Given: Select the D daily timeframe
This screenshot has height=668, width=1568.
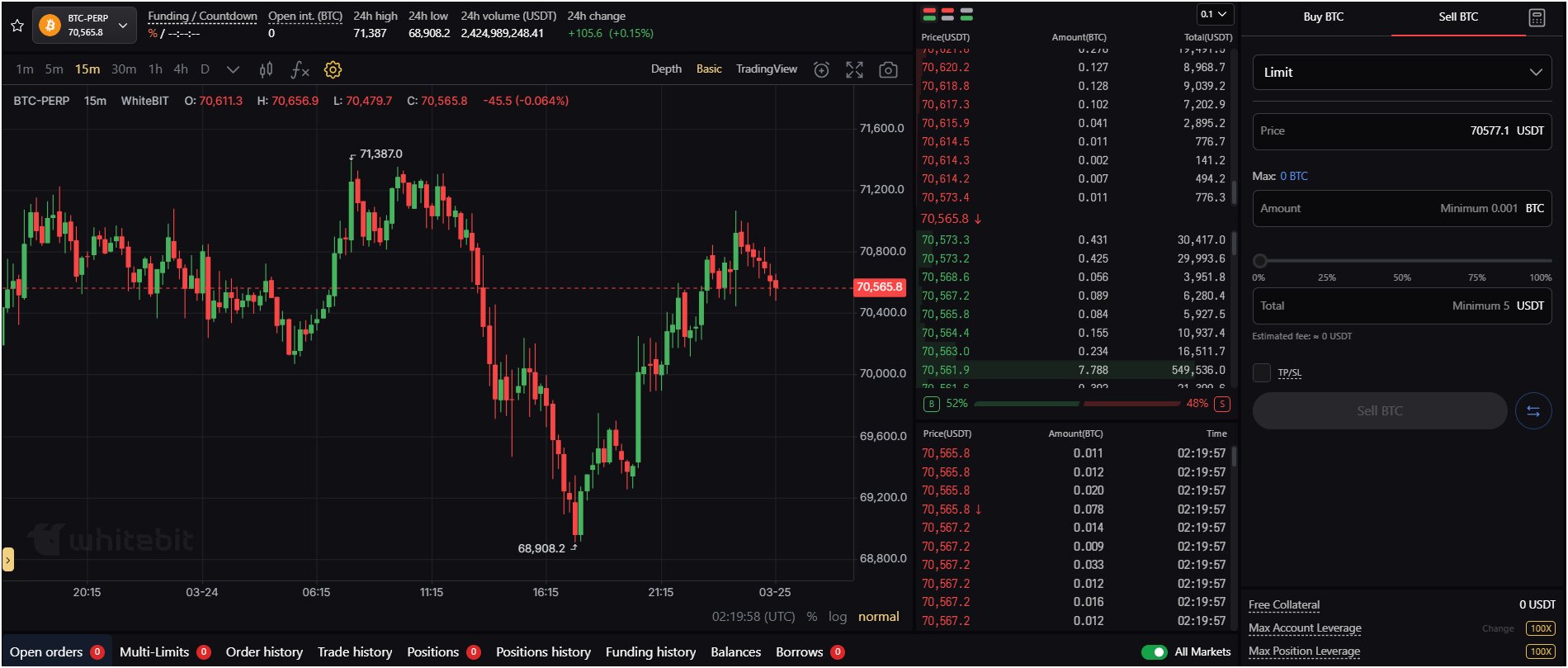Looking at the screenshot, I should [205, 69].
